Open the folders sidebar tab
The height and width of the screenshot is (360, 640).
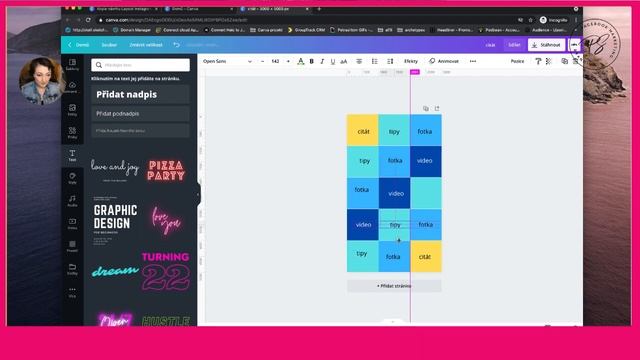click(x=72, y=269)
